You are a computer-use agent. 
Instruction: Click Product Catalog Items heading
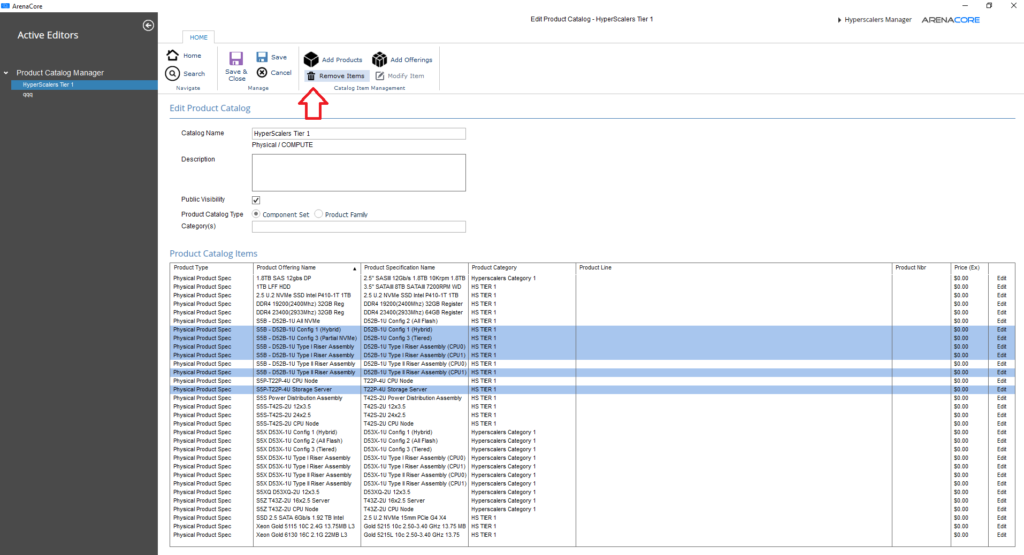214,253
